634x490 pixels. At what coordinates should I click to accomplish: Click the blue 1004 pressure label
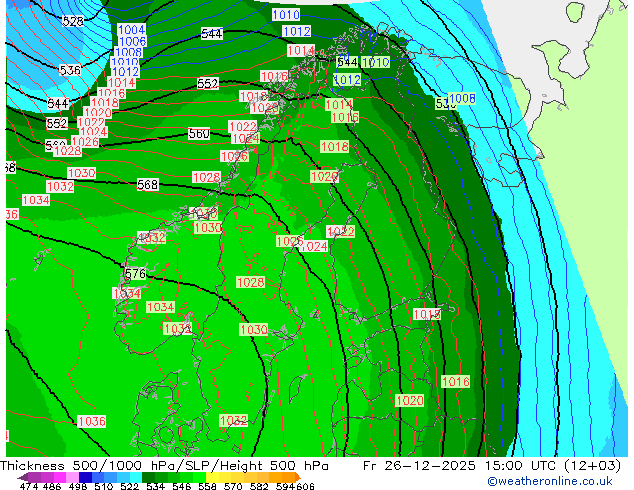(x=131, y=30)
